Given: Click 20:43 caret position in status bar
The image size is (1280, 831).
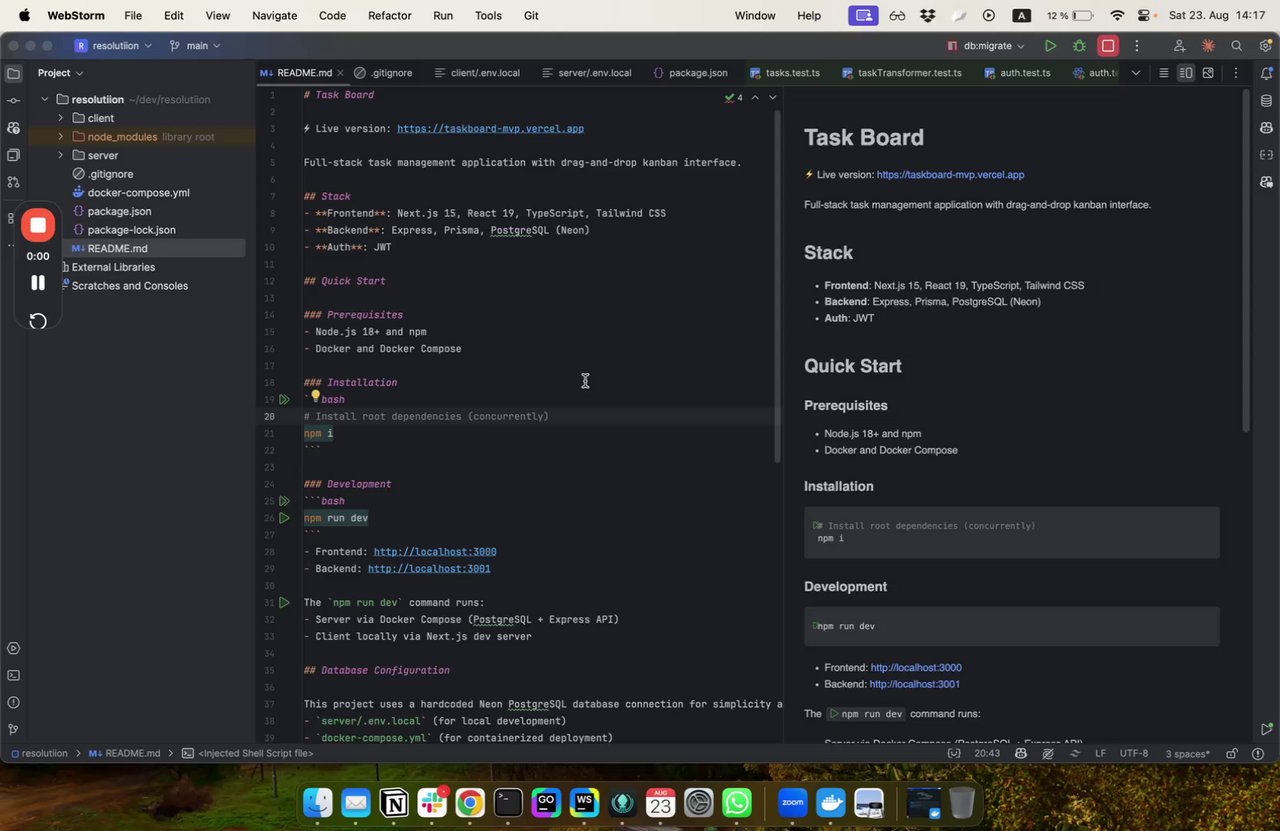Looking at the screenshot, I should (x=987, y=753).
